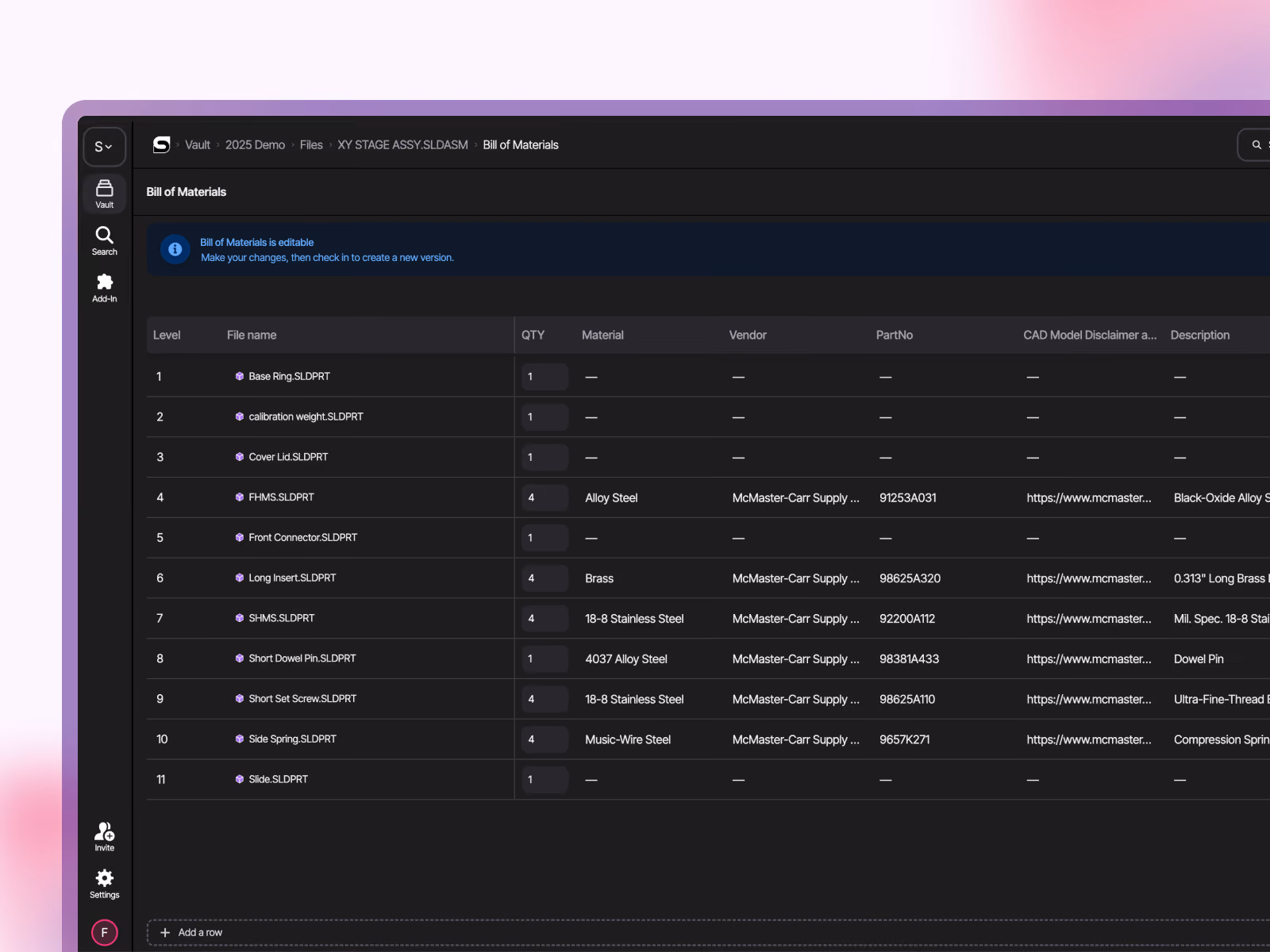Image resolution: width=1270 pixels, height=952 pixels.
Task: Edit QTY field for Side Spring.SLDPRT
Action: (545, 739)
